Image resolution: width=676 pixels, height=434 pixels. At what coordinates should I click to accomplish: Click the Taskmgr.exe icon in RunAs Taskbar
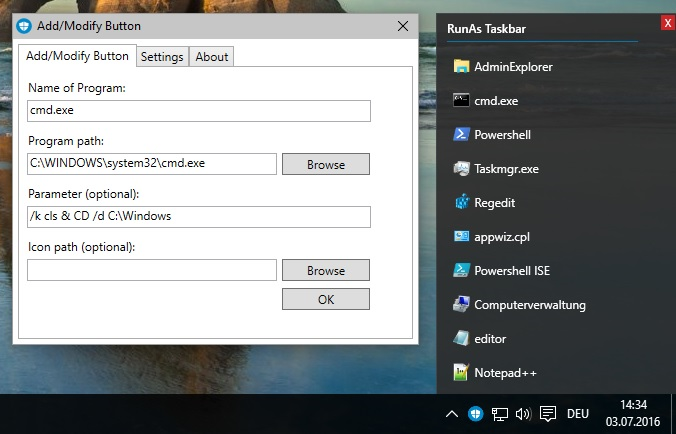(x=461, y=169)
